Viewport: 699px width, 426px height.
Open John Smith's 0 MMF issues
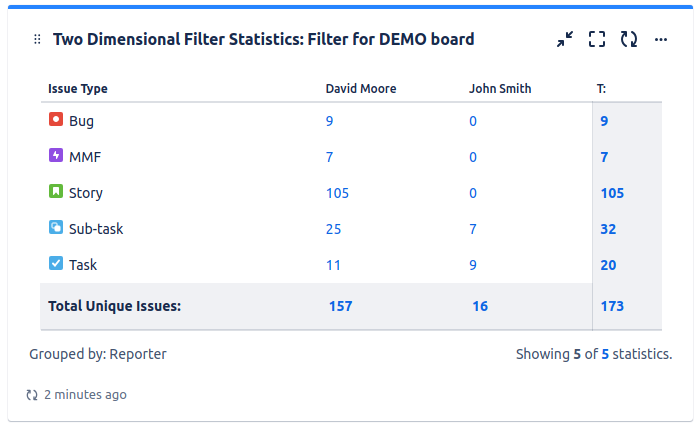(473, 157)
